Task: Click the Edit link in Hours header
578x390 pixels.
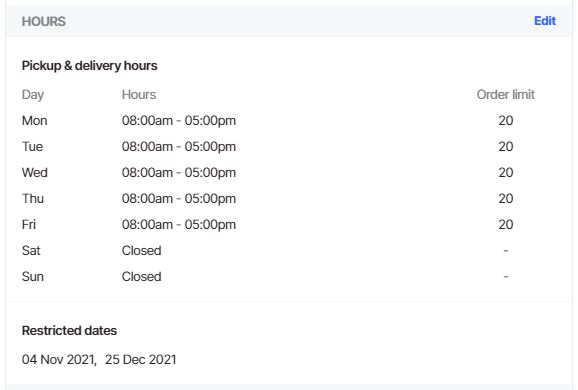Action: tap(545, 21)
